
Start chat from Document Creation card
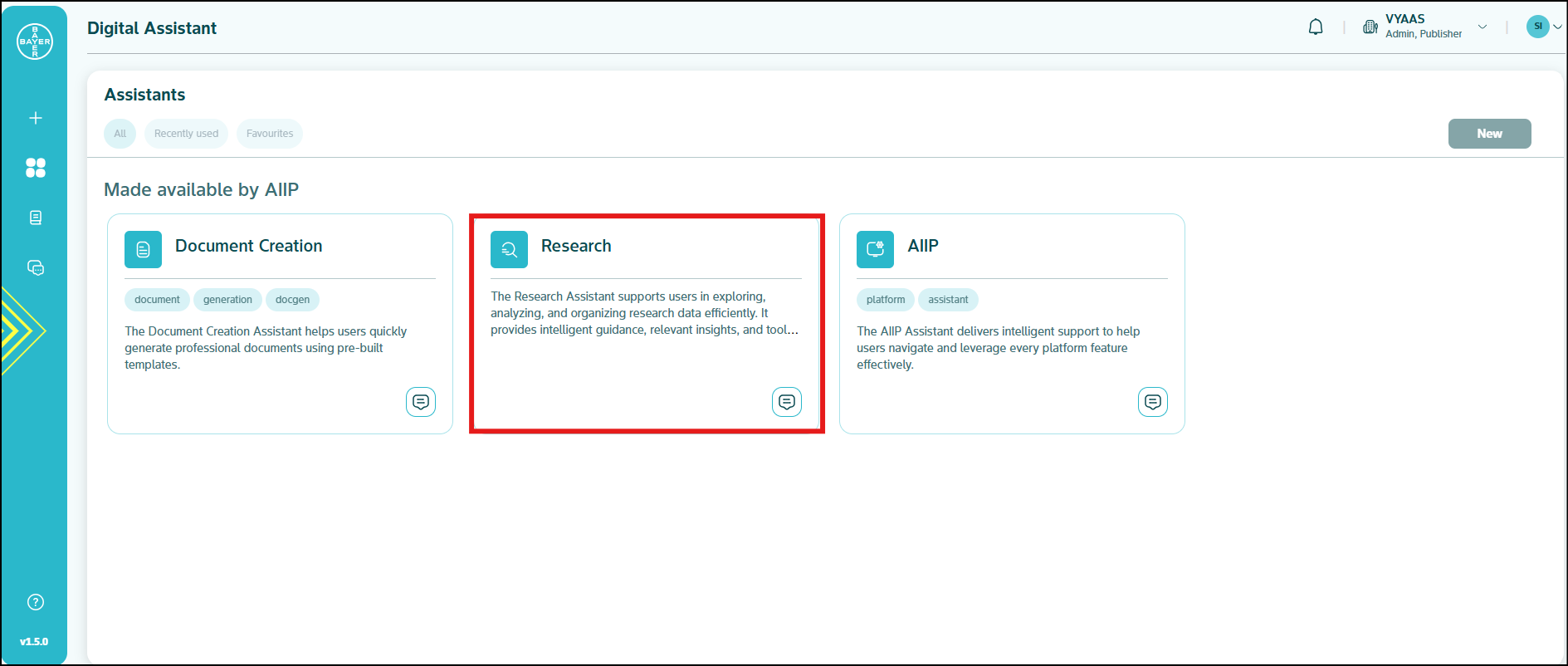coord(421,402)
